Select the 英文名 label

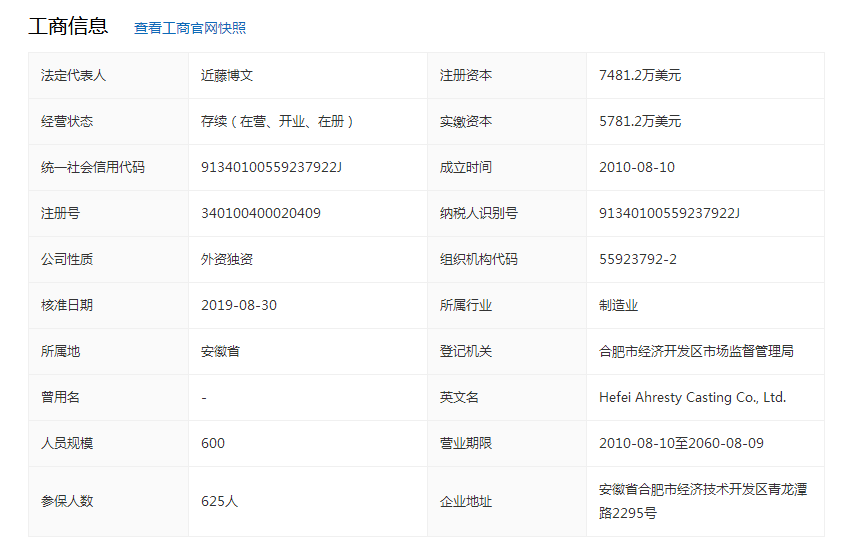[459, 397]
